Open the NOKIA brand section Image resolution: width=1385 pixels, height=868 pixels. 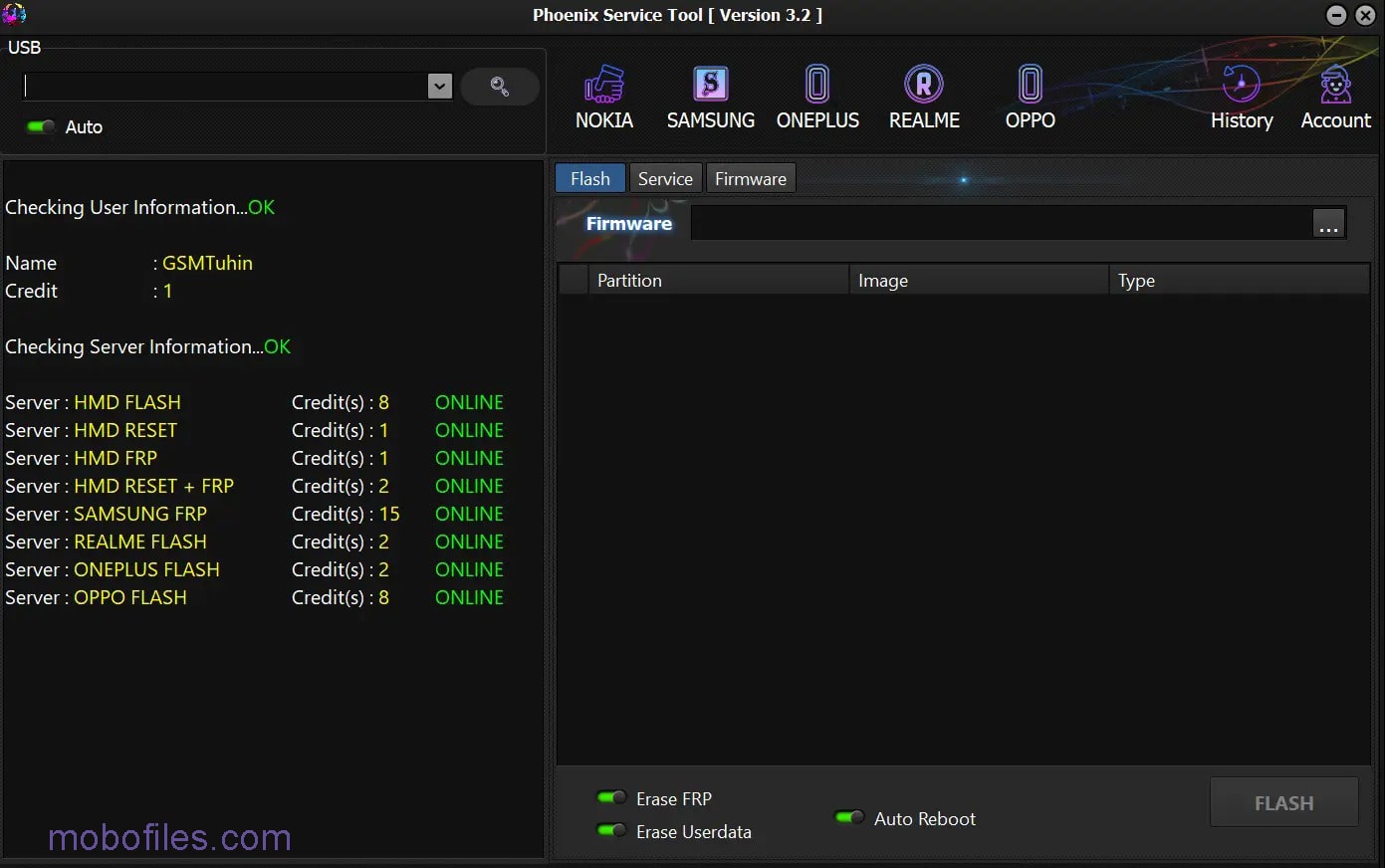(603, 98)
